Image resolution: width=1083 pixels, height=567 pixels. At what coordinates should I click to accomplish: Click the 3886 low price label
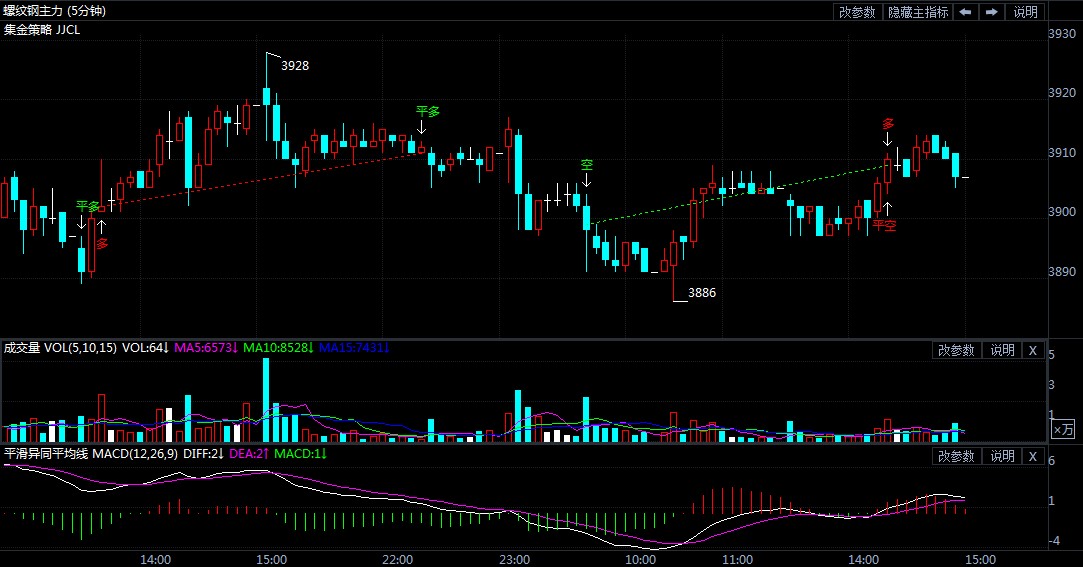point(702,293)
